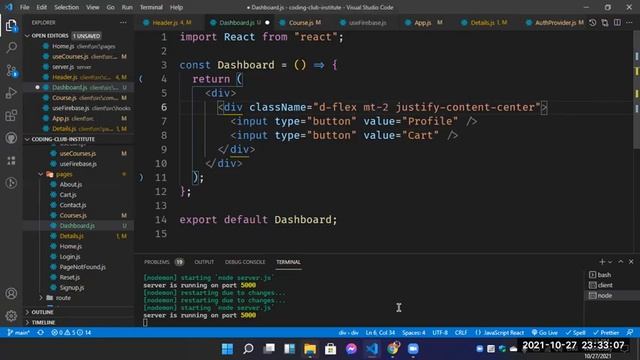640x360 pixels.
Task: Click the Go Live button in status bar
Action: [545, 333]
